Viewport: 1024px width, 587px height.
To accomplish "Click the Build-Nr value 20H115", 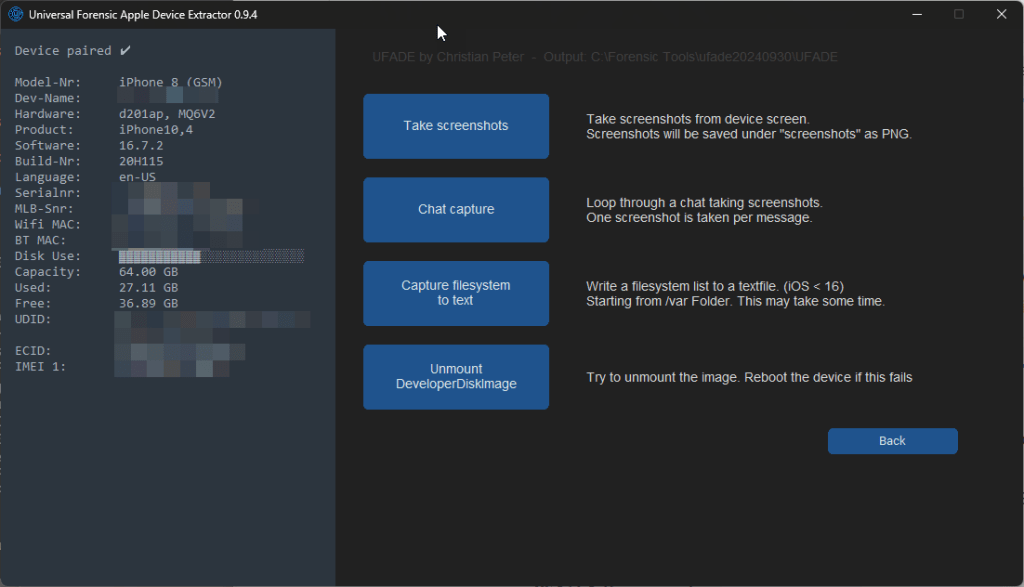I will point(141,161).
